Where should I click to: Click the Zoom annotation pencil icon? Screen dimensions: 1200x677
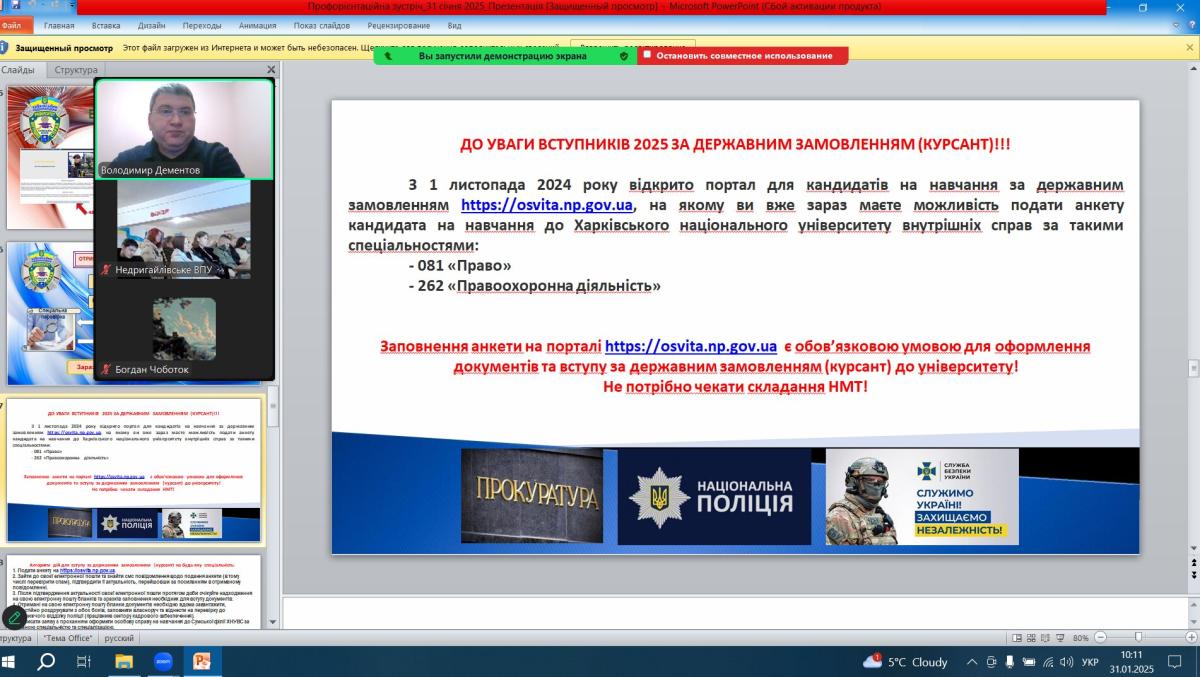click(x=14, y=617)
